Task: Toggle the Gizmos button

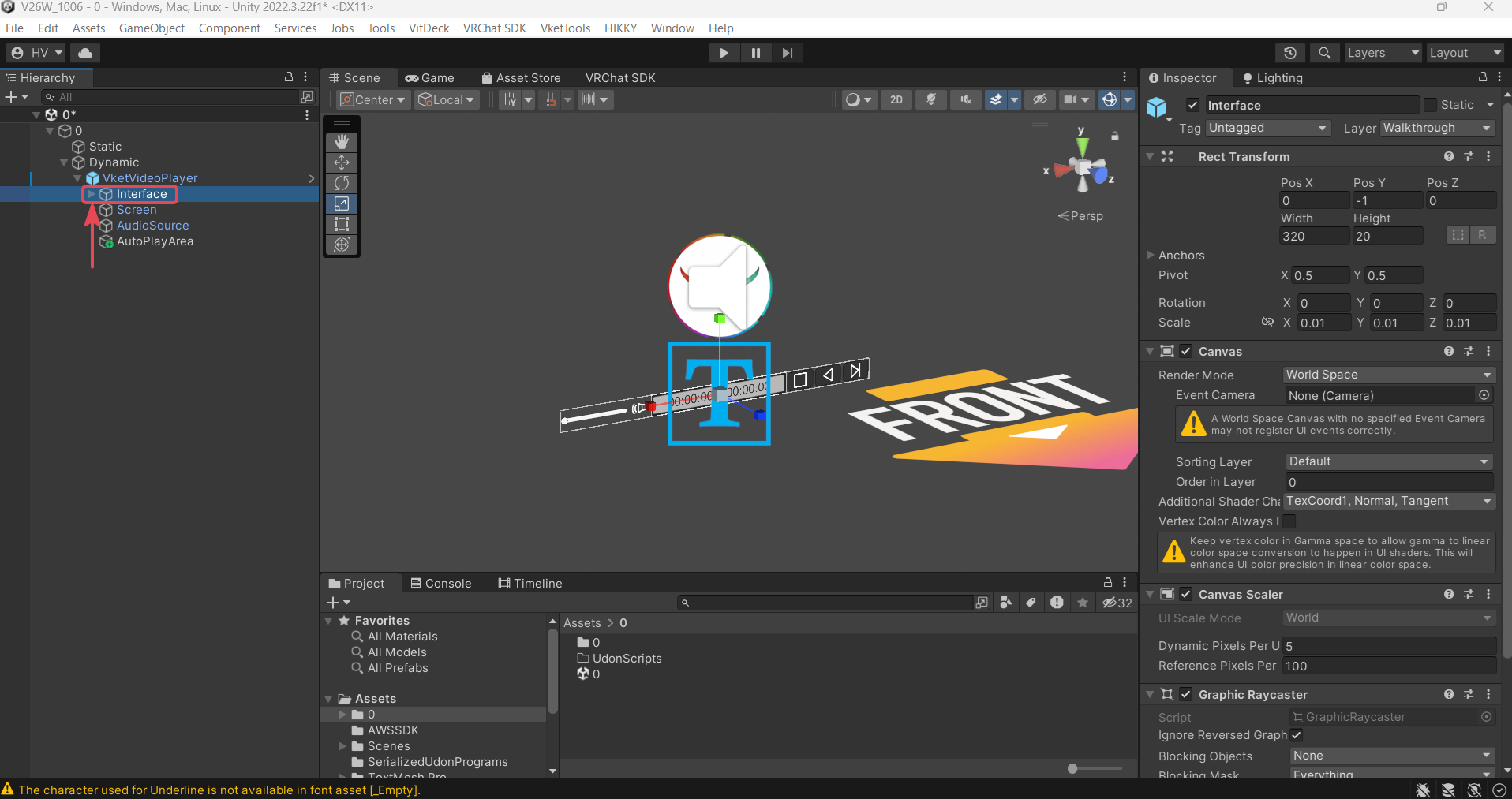Action: click(1110, 99)
